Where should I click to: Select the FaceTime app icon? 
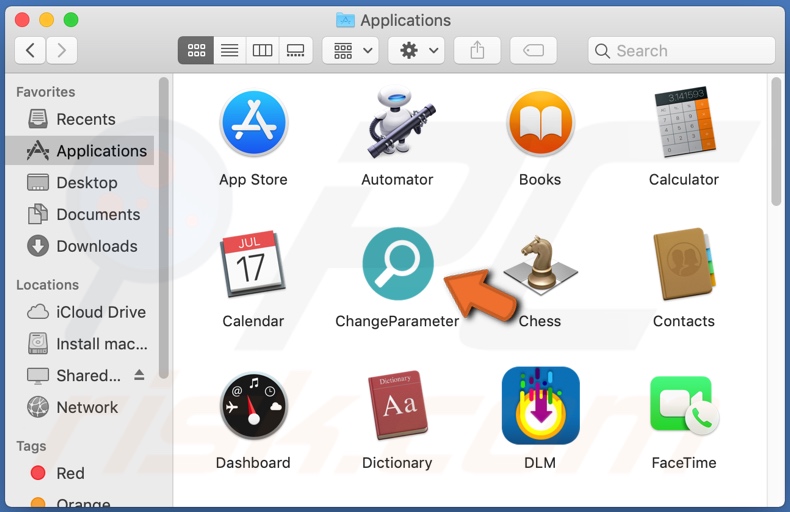click(x=684, y=406)
